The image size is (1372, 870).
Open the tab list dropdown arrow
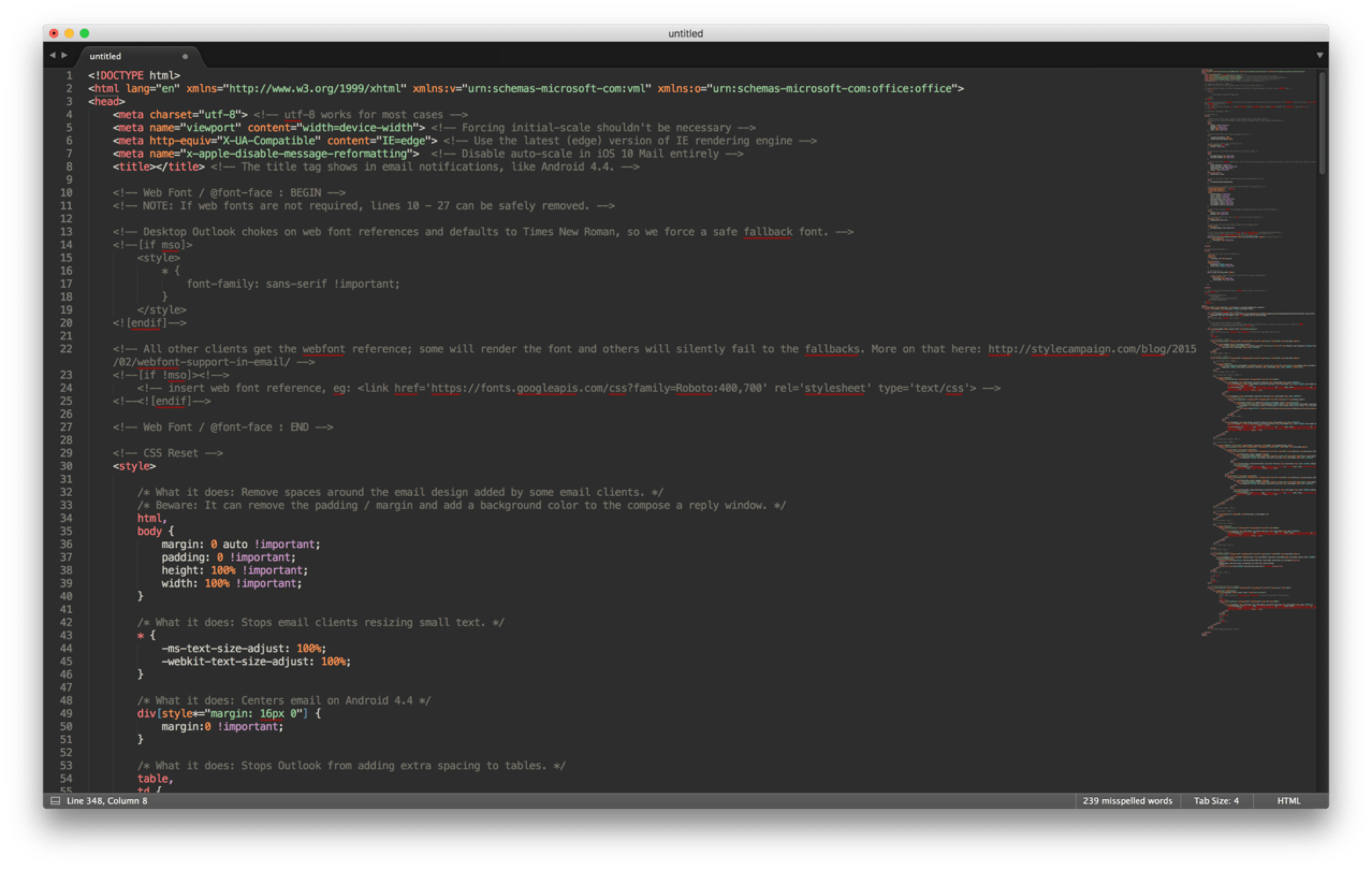1319,55
